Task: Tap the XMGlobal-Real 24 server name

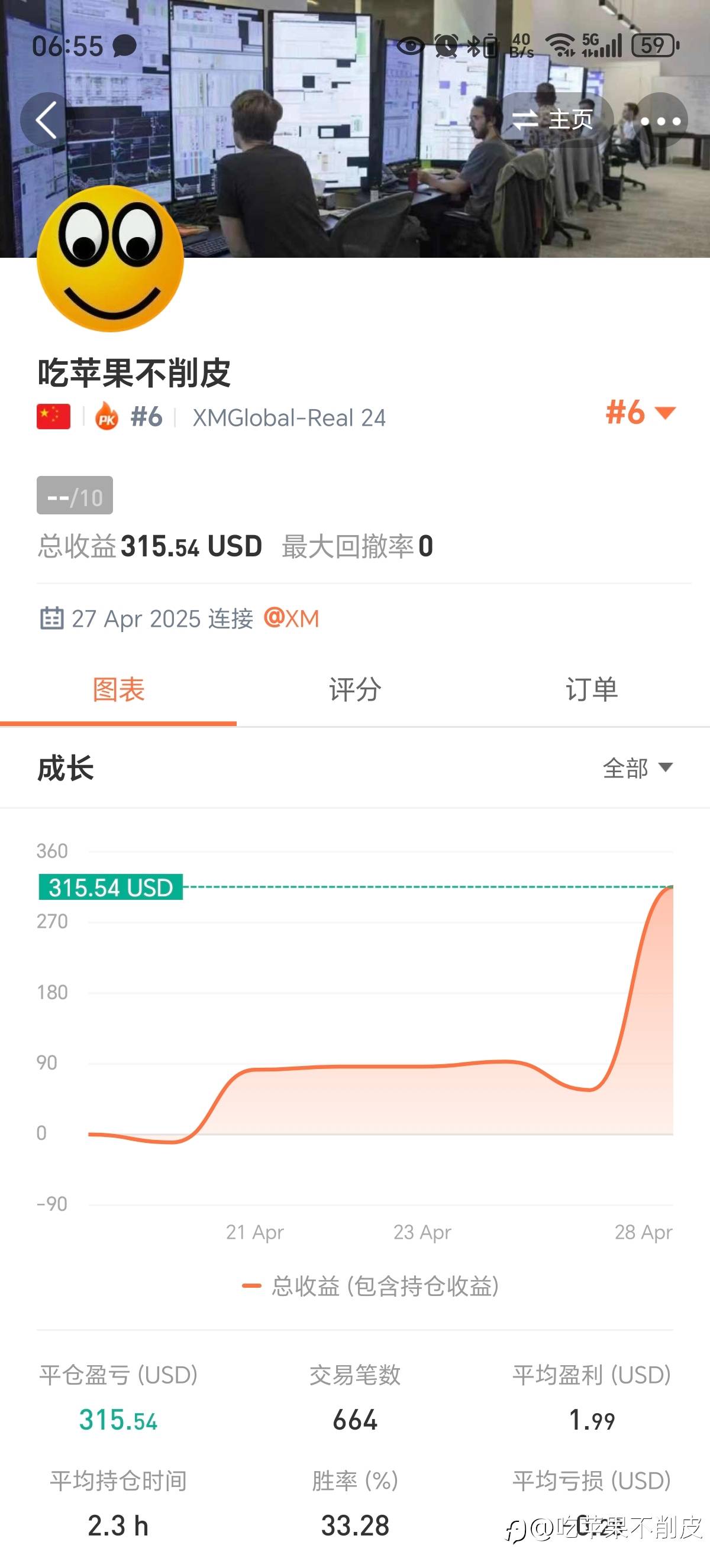Action: pyautogui.click(x=289, y=418)
